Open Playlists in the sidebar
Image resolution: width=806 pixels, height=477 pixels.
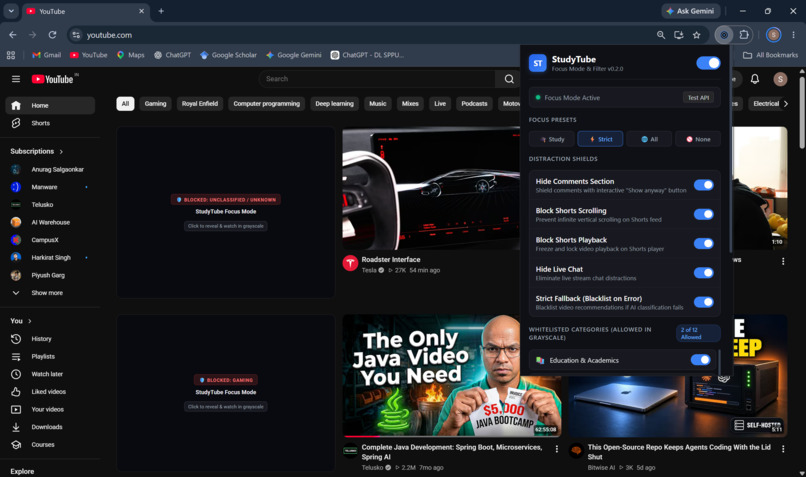[x=50, y=356]
